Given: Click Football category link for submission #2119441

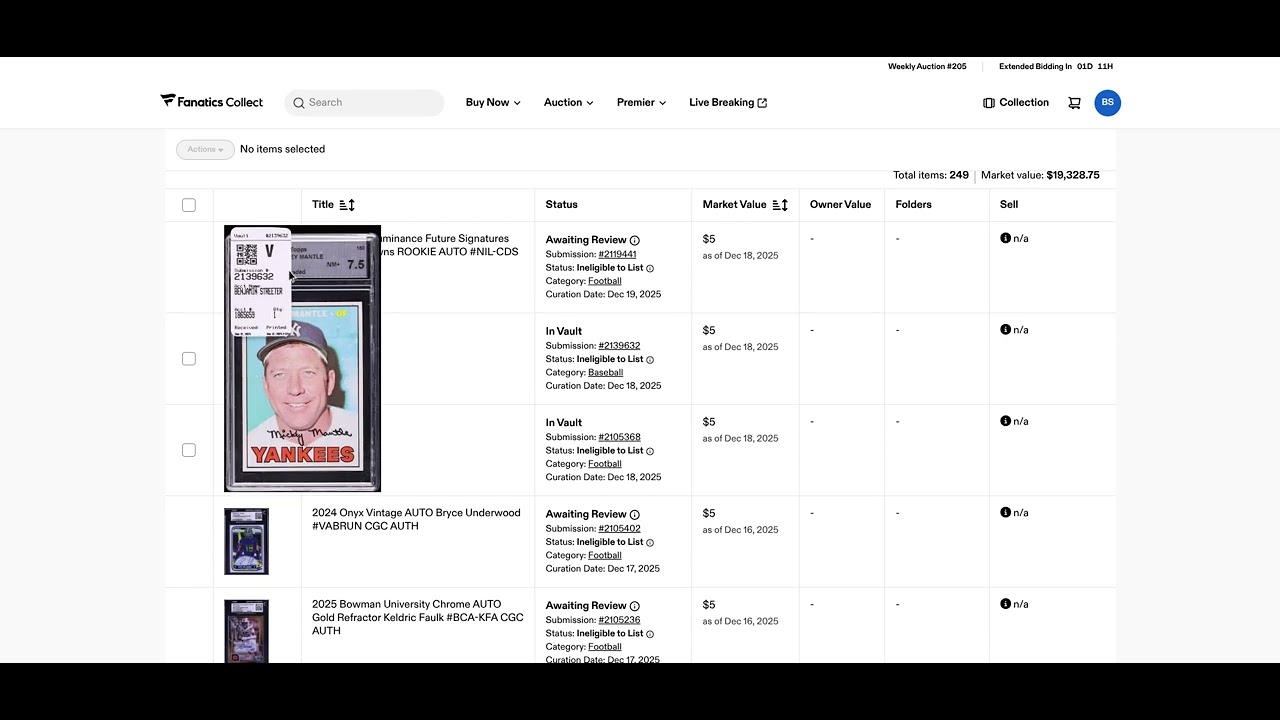Looking at the screenshot, I should (605, 281).
